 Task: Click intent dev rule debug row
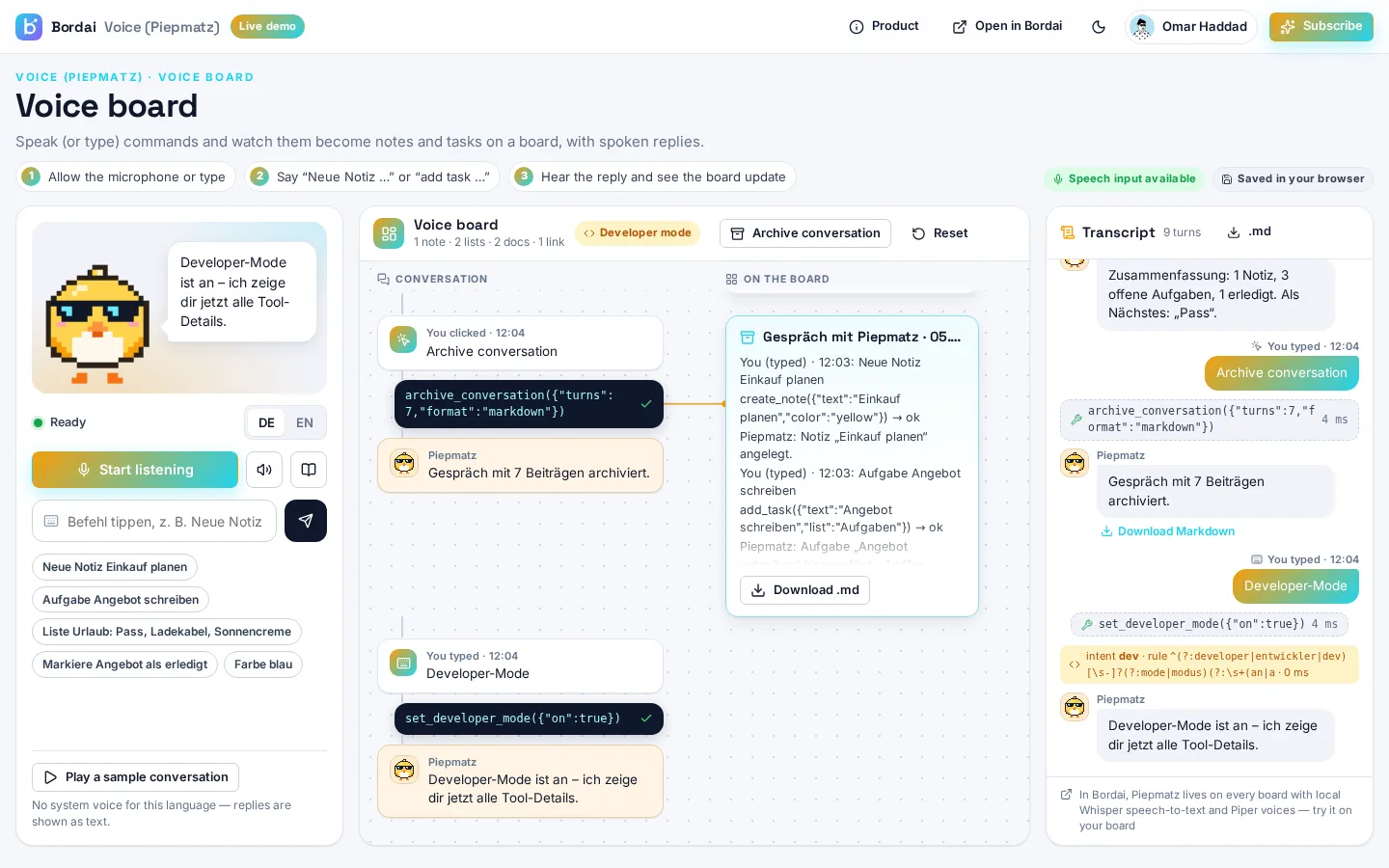(1210, 665)
